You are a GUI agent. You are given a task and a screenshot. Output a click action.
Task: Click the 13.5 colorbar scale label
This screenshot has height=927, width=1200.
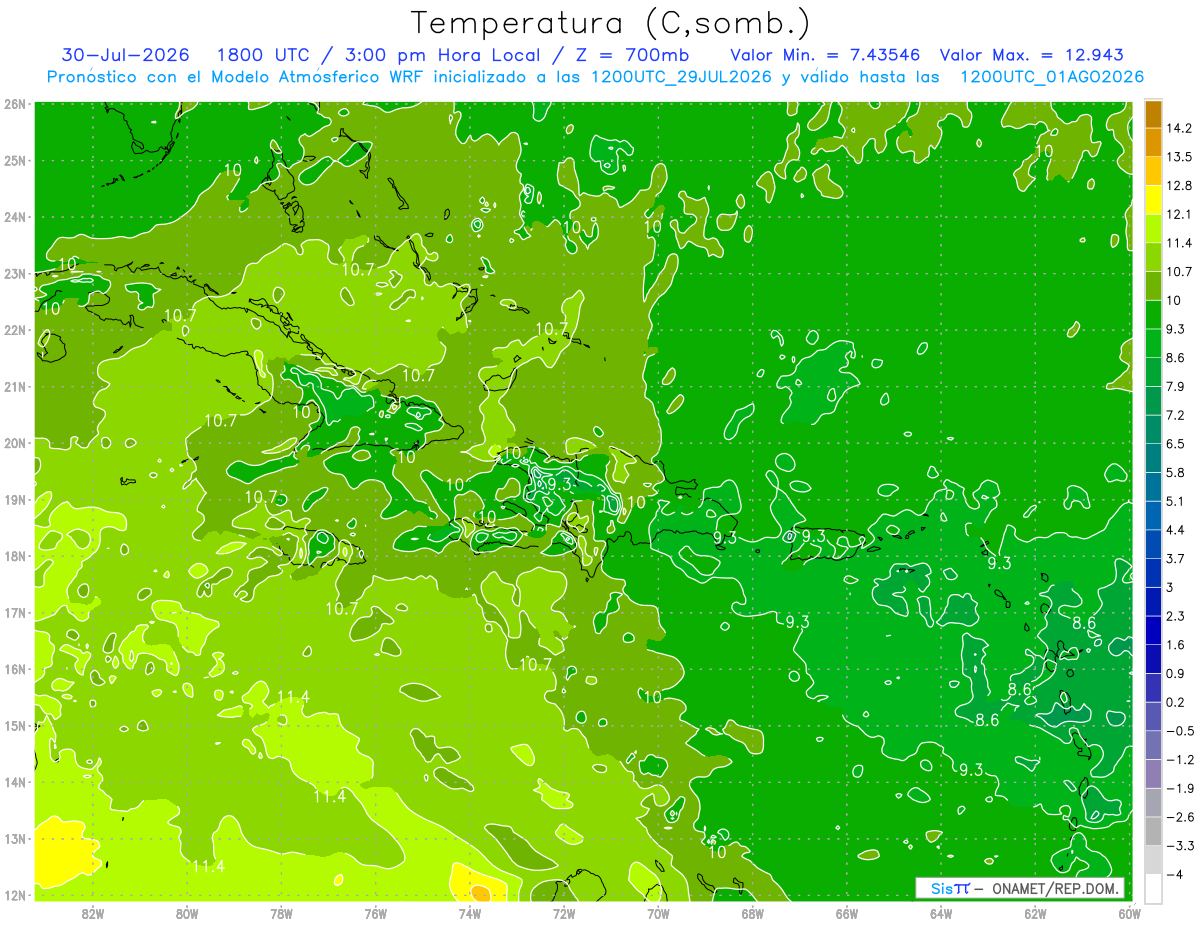1179,157
